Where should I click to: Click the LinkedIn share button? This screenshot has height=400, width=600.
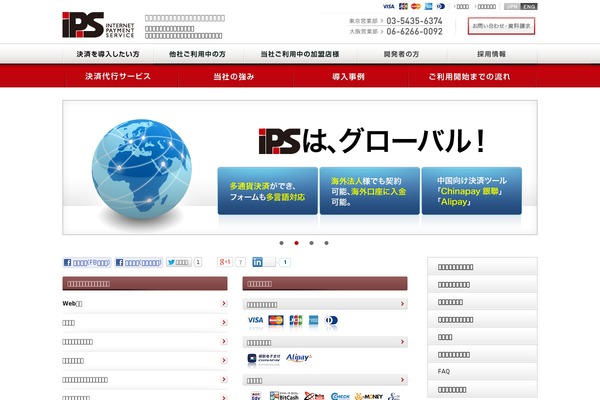(264, 262)
